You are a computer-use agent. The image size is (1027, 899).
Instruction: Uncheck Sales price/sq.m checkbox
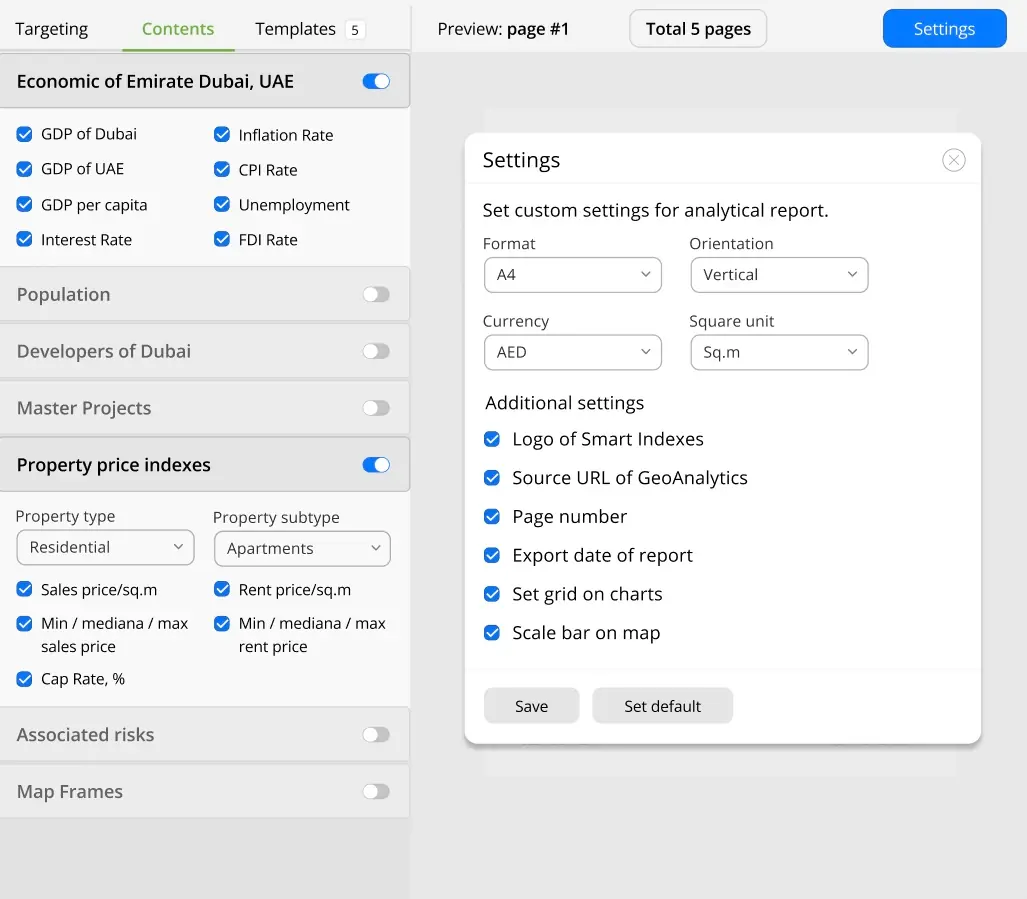coord(24,589)
